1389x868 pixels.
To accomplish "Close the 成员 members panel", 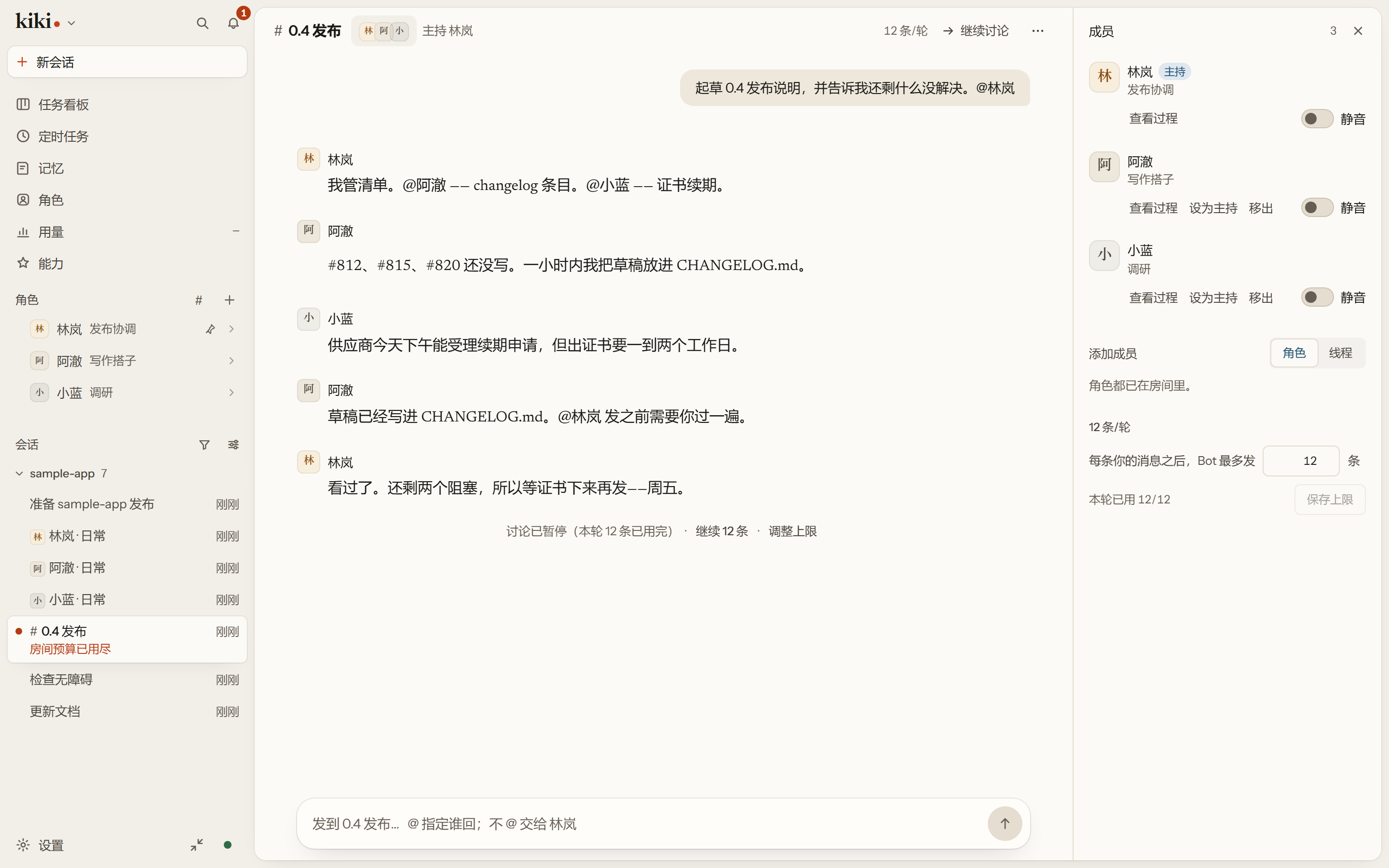I will coord(1358,31).
